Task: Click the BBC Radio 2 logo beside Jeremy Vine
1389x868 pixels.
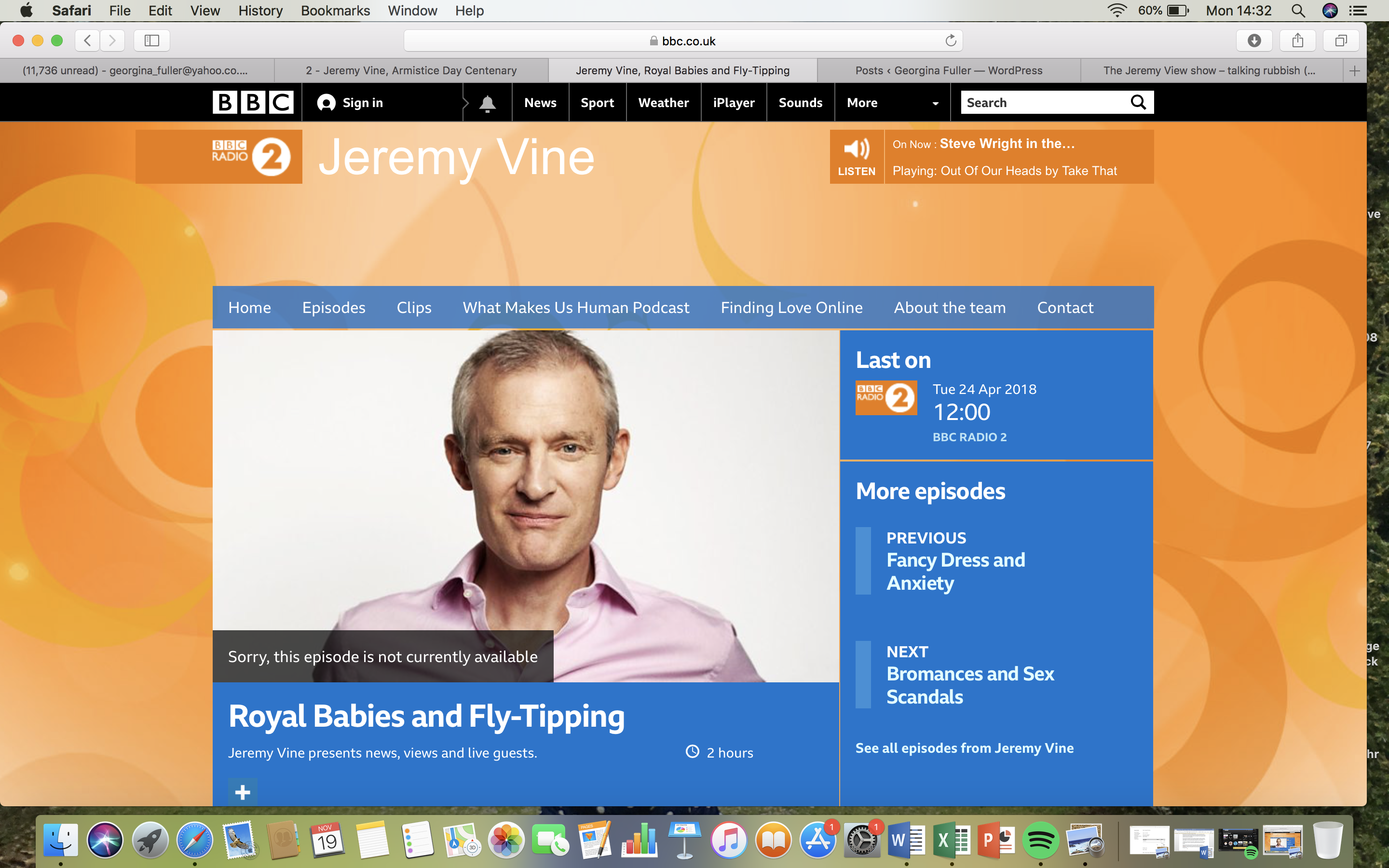Action: click(x=251, y=156)
